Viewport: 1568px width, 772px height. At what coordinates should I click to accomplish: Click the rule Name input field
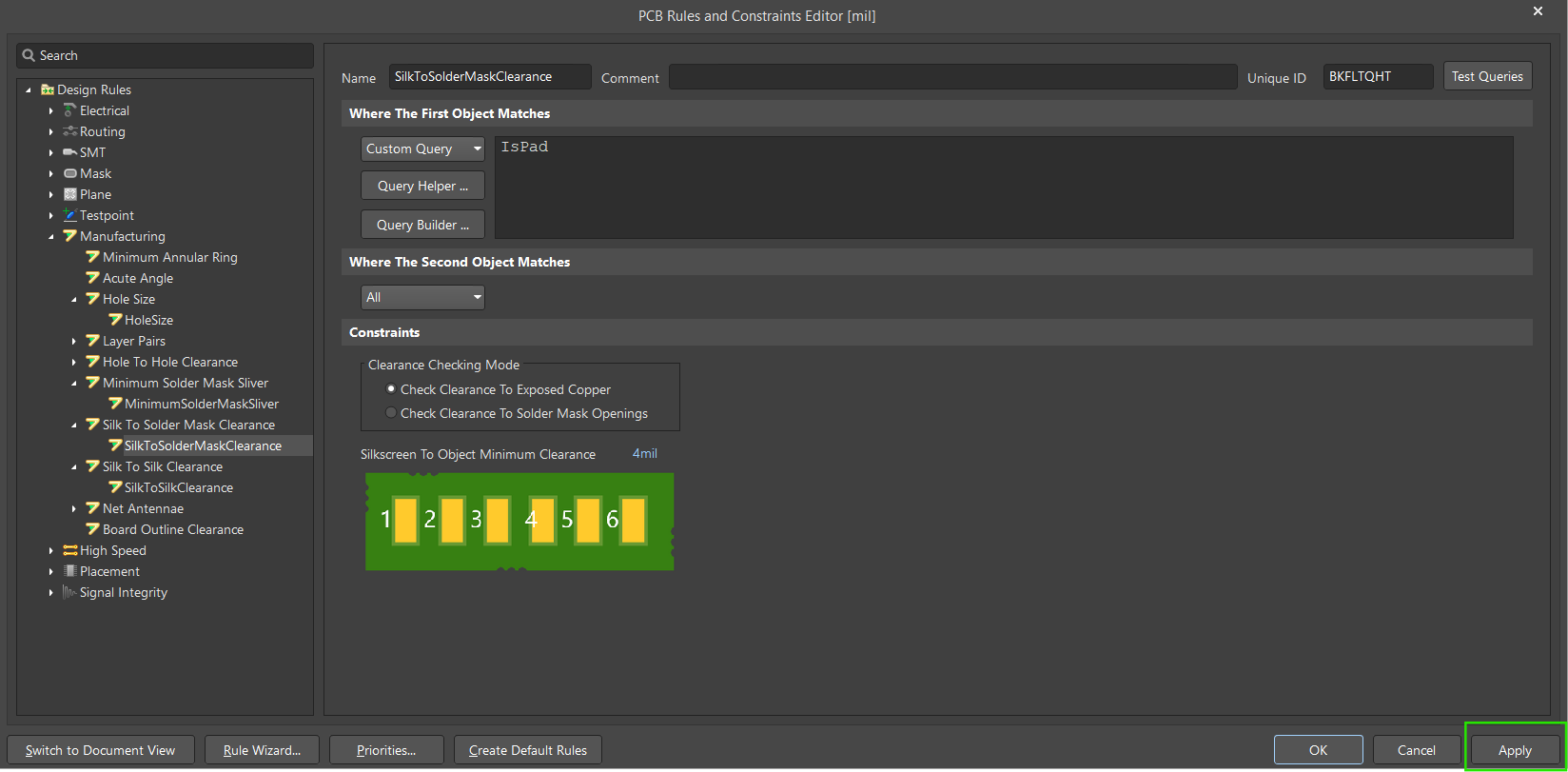(490, 76)
